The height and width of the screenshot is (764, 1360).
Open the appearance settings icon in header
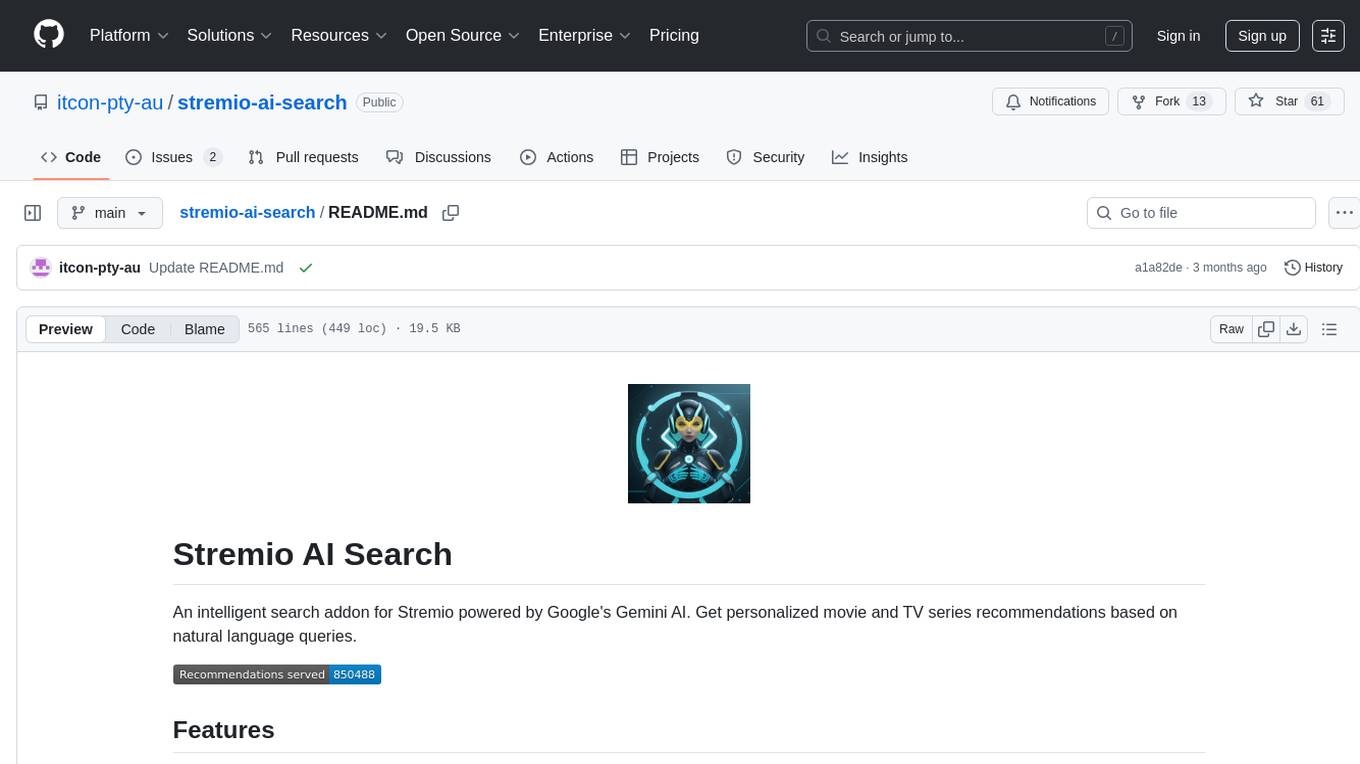[1328, 36]
